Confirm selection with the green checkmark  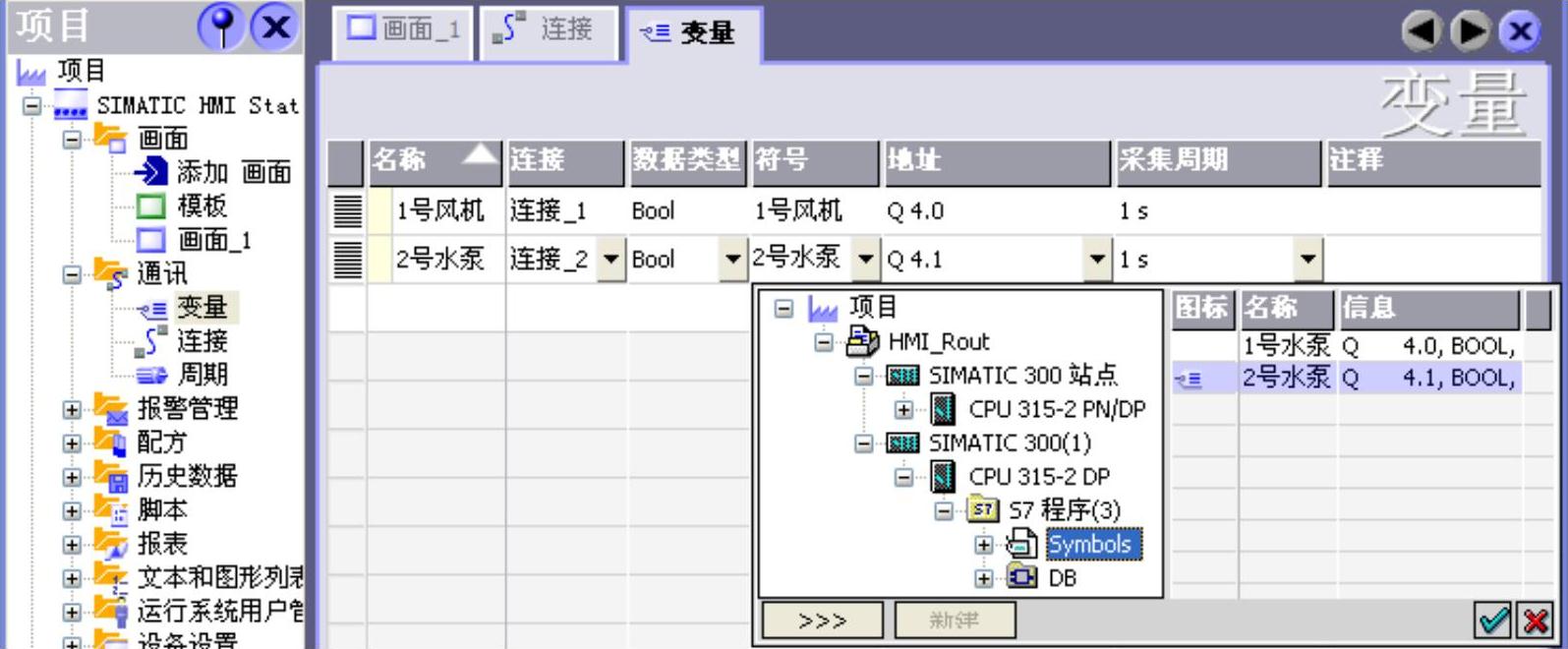click(1493, 620)
